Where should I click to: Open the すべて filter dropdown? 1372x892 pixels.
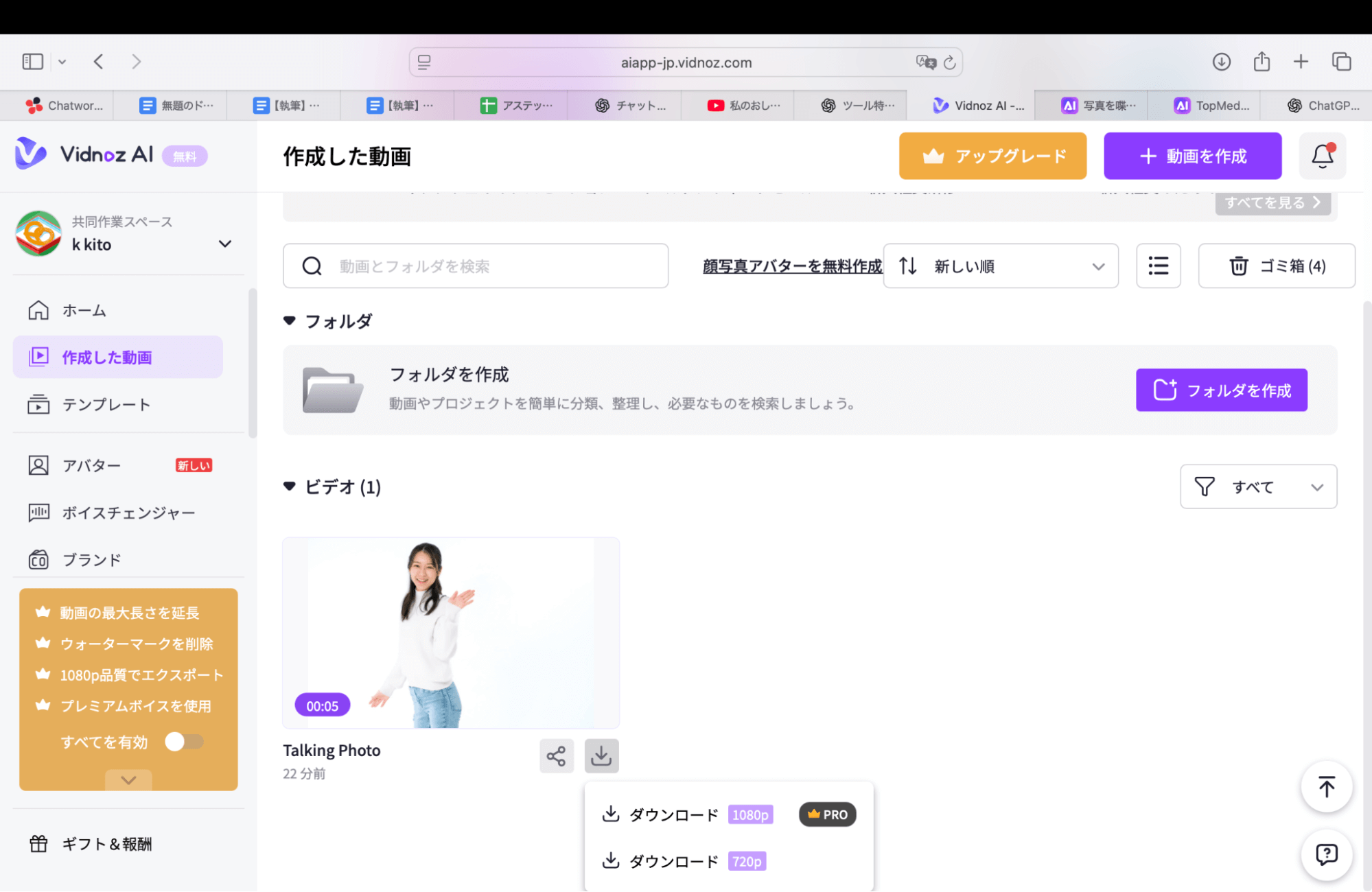point(1257,486)
